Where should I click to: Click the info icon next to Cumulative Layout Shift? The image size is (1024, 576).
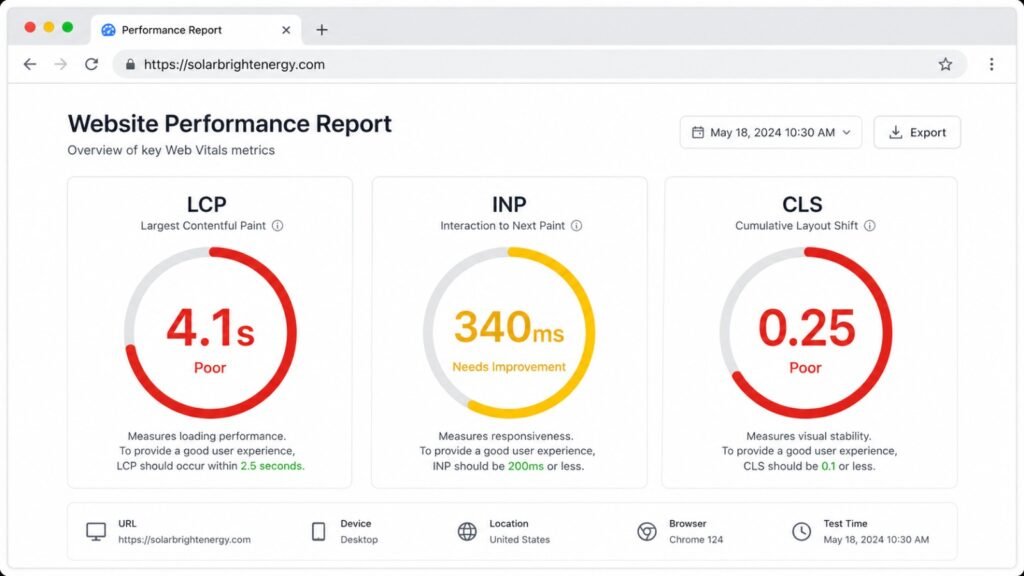point(869,226)
